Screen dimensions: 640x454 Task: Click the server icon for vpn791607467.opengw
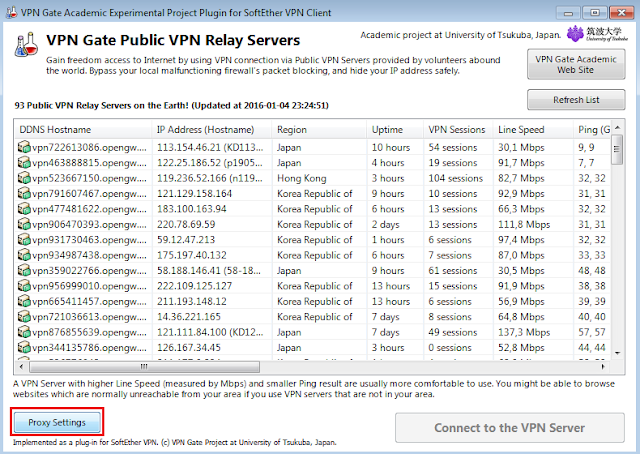click(24, 193)
